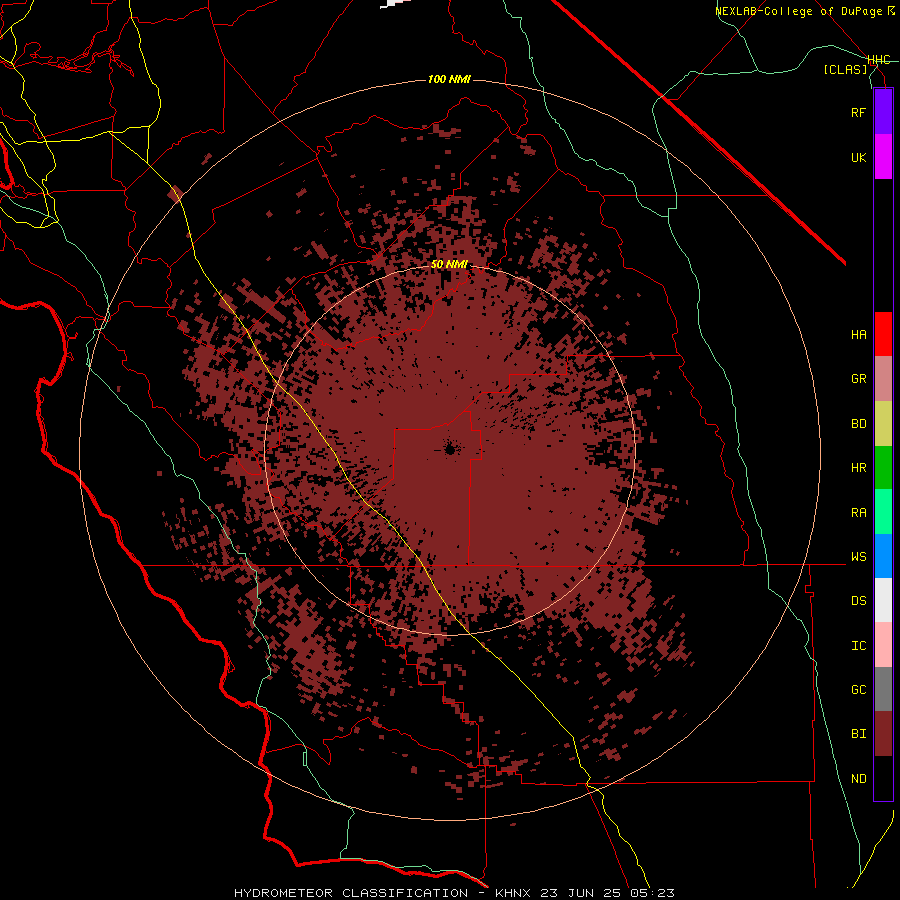Click the DS legend label
Screen dimensions: 900x900
858,601
